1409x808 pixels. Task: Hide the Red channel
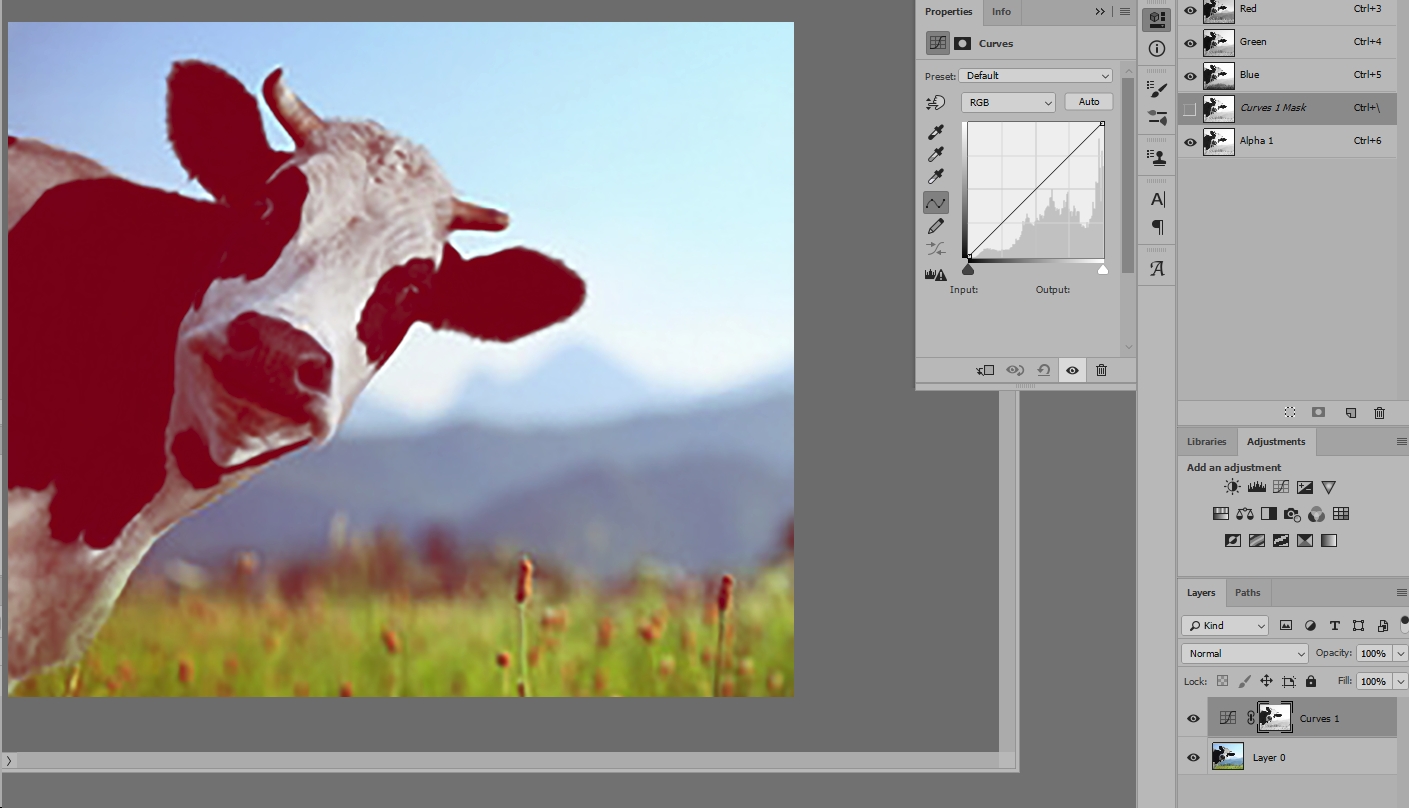tap(1190, 9)
